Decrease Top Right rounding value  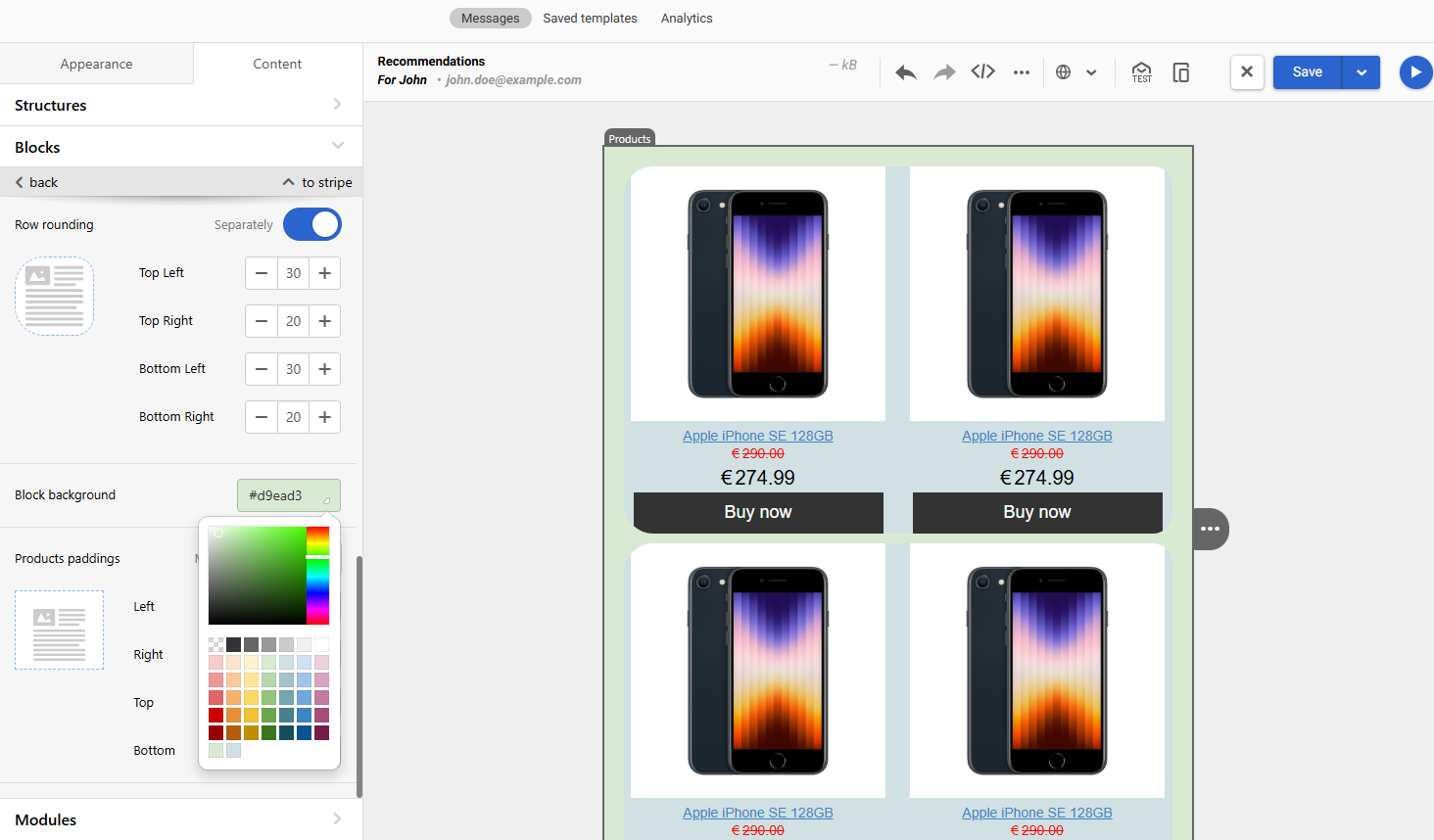pyautogui.click(x=262, y=321)
